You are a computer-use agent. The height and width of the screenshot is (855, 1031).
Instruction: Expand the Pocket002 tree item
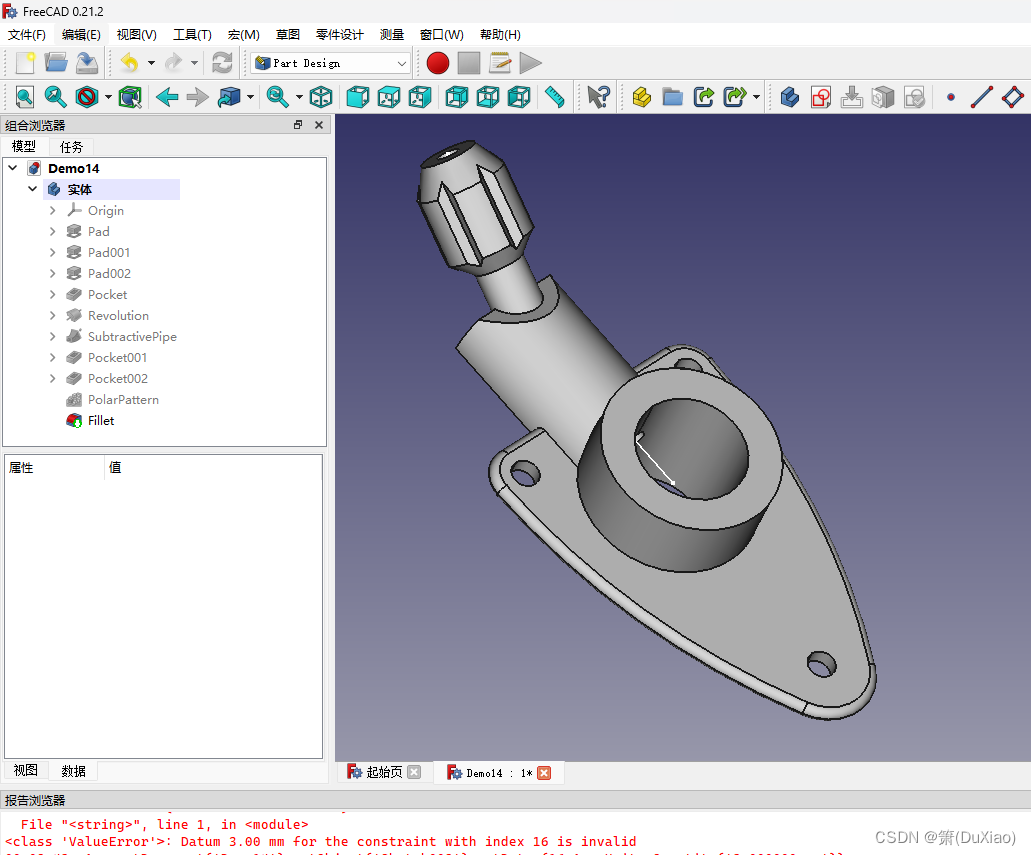tap(53, 379)
